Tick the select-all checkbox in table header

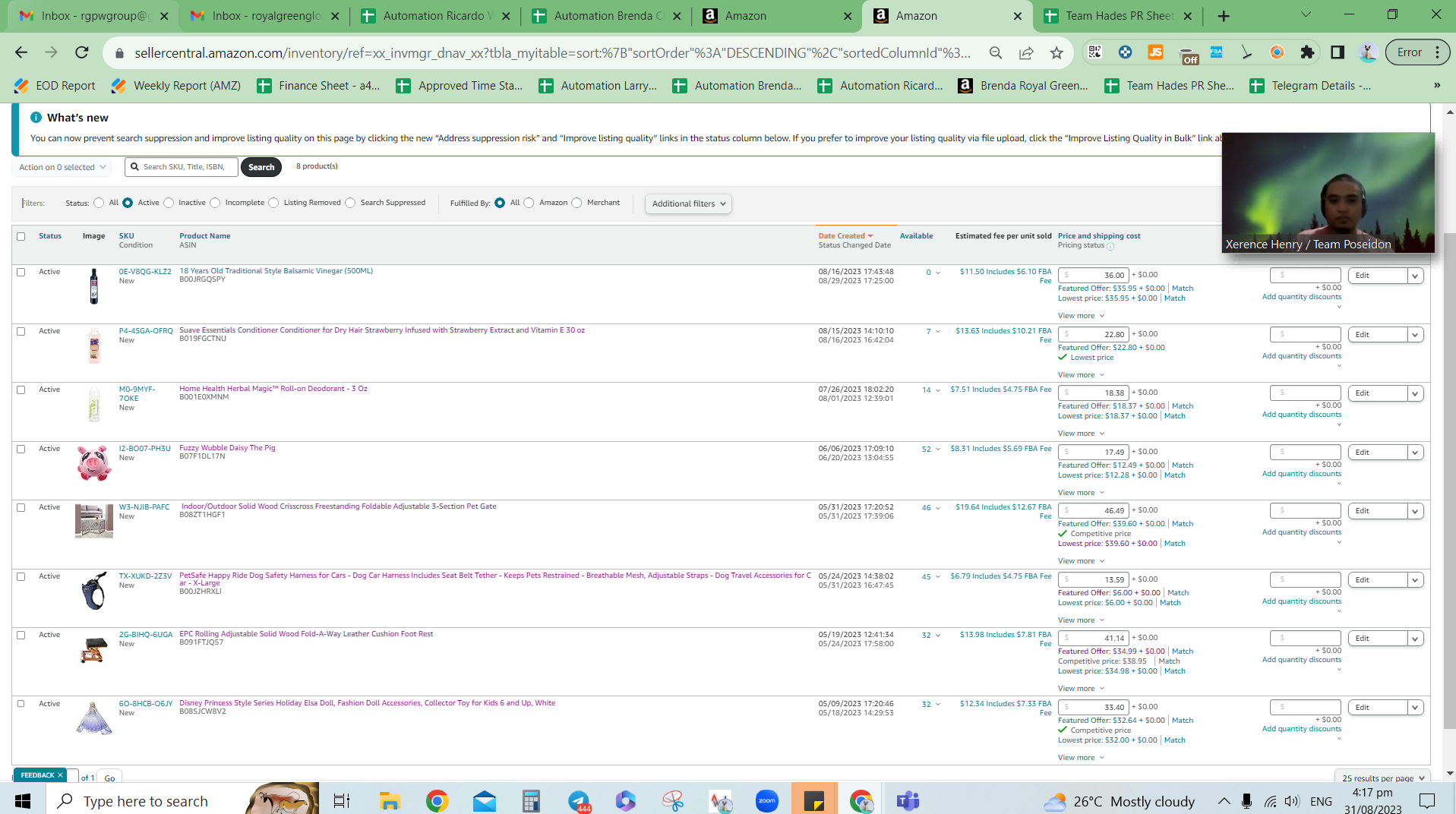pos(21,236)
